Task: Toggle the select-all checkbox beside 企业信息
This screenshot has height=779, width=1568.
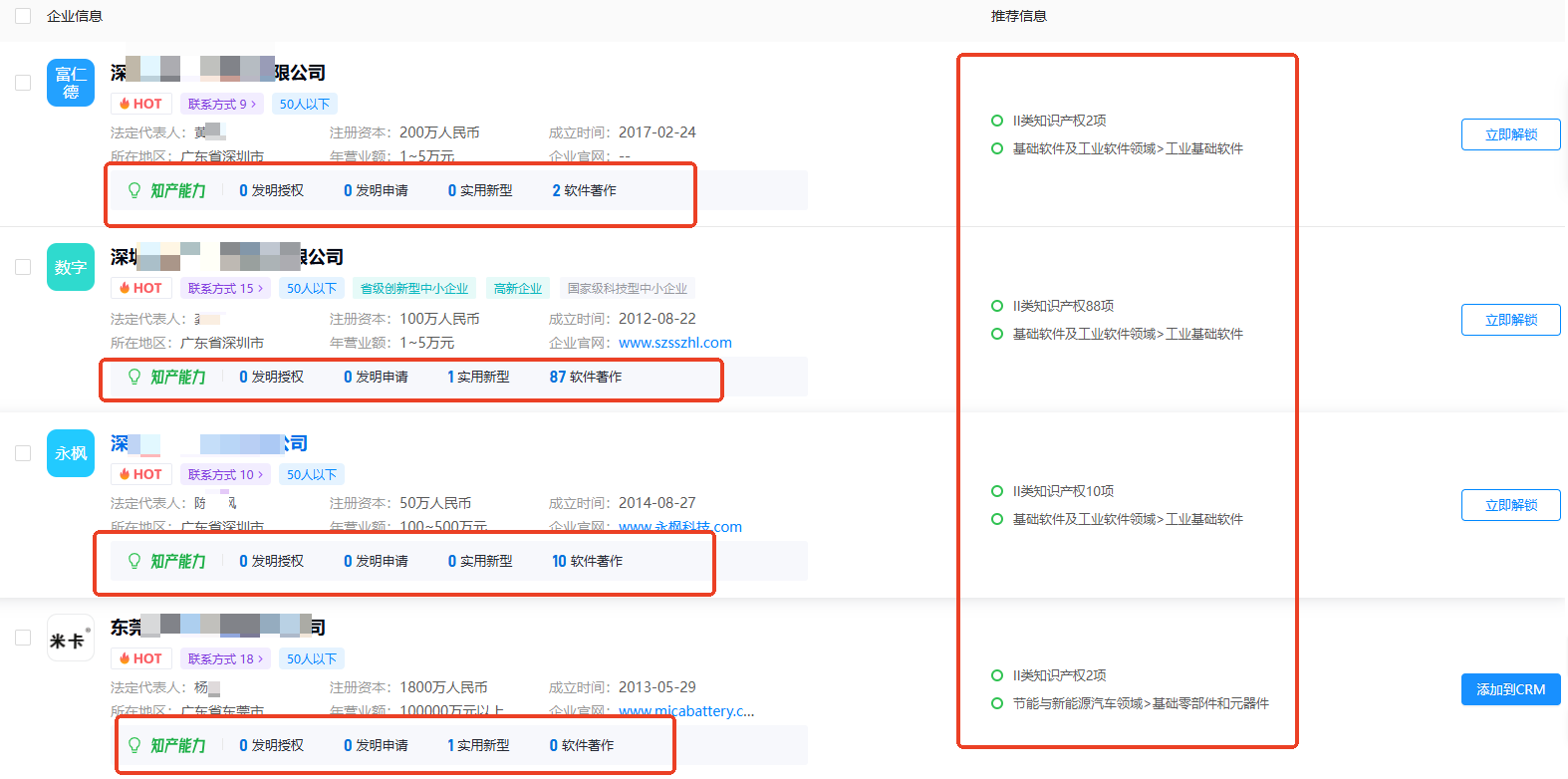Action: click(x=23, y=16)
